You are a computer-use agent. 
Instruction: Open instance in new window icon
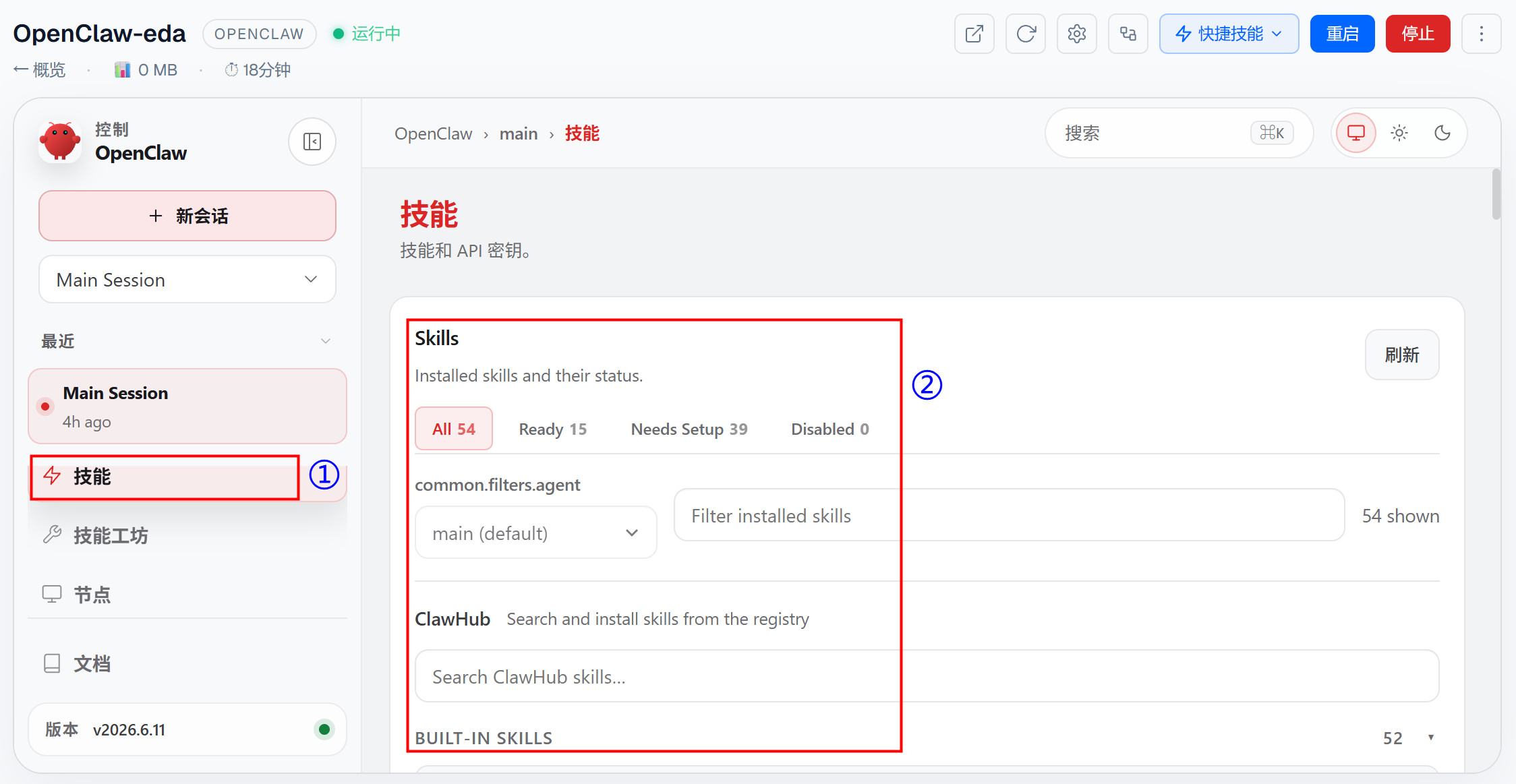(x=974, y=34)
